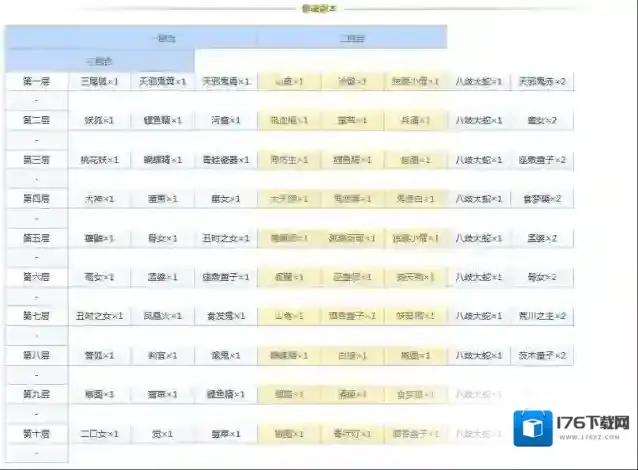Select the 天邪鬼赤×2 cell
638x470 pixels.
pyautogui.click(x=542, y=81)
